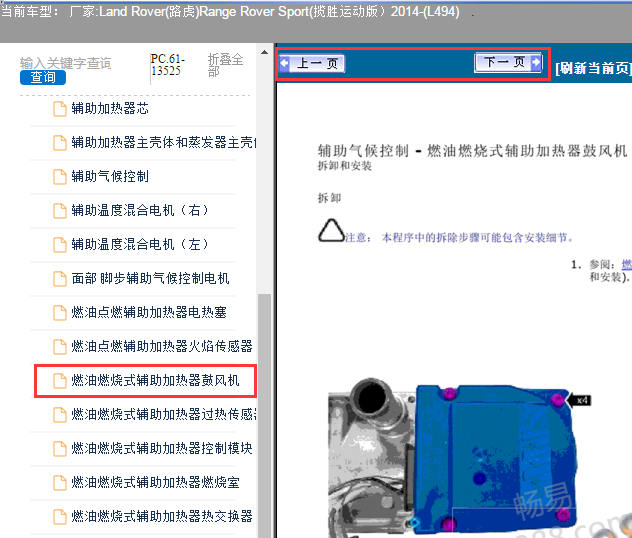Viewport: 632px width, 538px height.
Task: Go to previous page 上一页
Action: click(x=312, y=63)
